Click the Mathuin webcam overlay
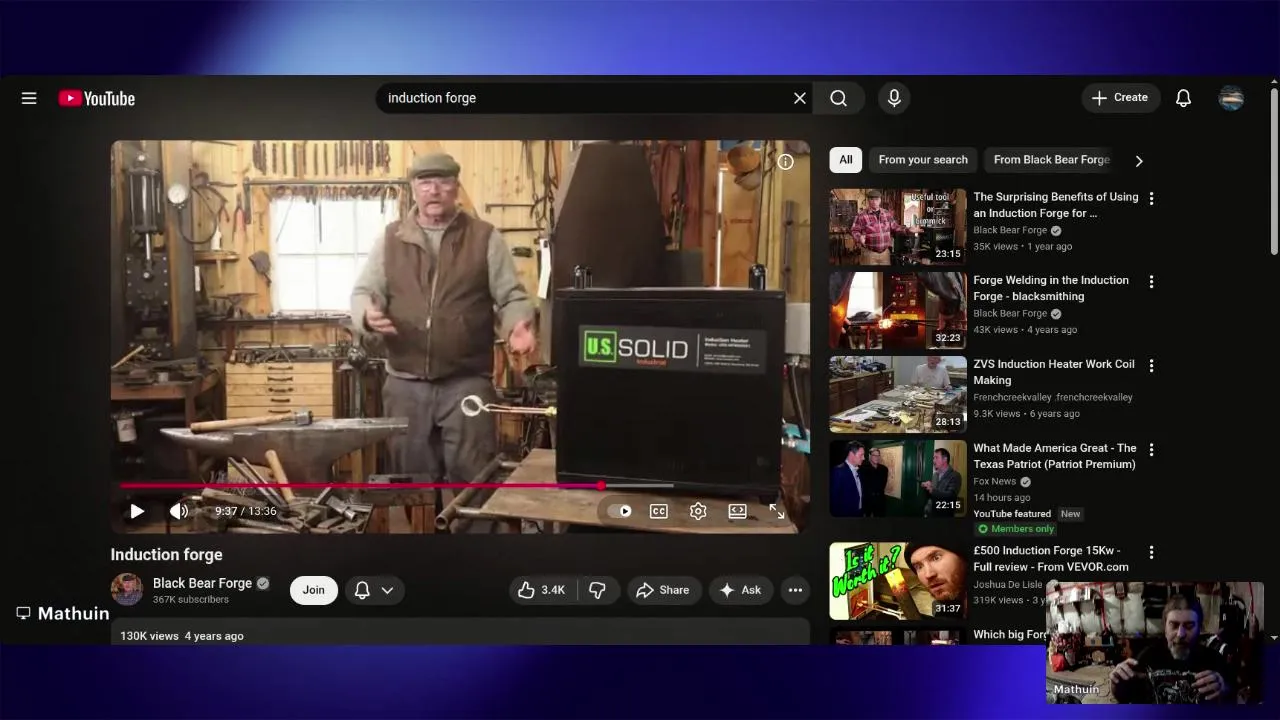This screenshot has width=1280, height=720. [1155, 643]
